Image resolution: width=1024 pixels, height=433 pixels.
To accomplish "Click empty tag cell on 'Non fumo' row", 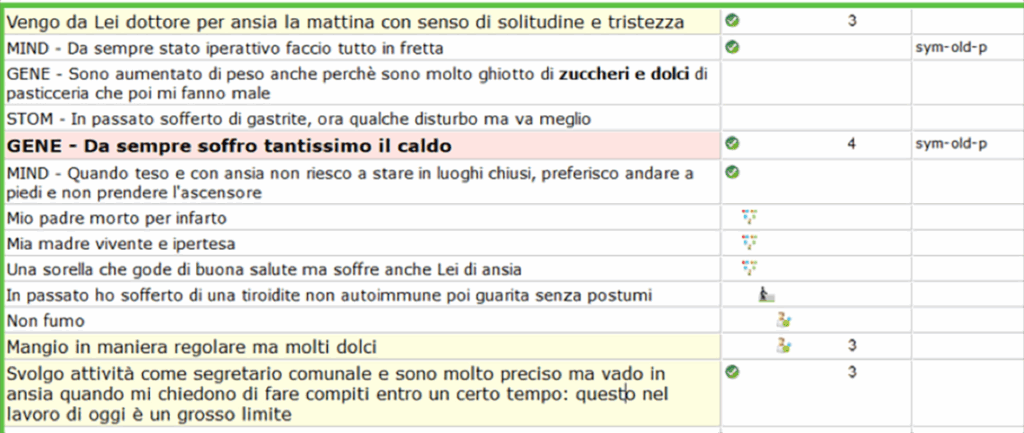I will point(967,320).
